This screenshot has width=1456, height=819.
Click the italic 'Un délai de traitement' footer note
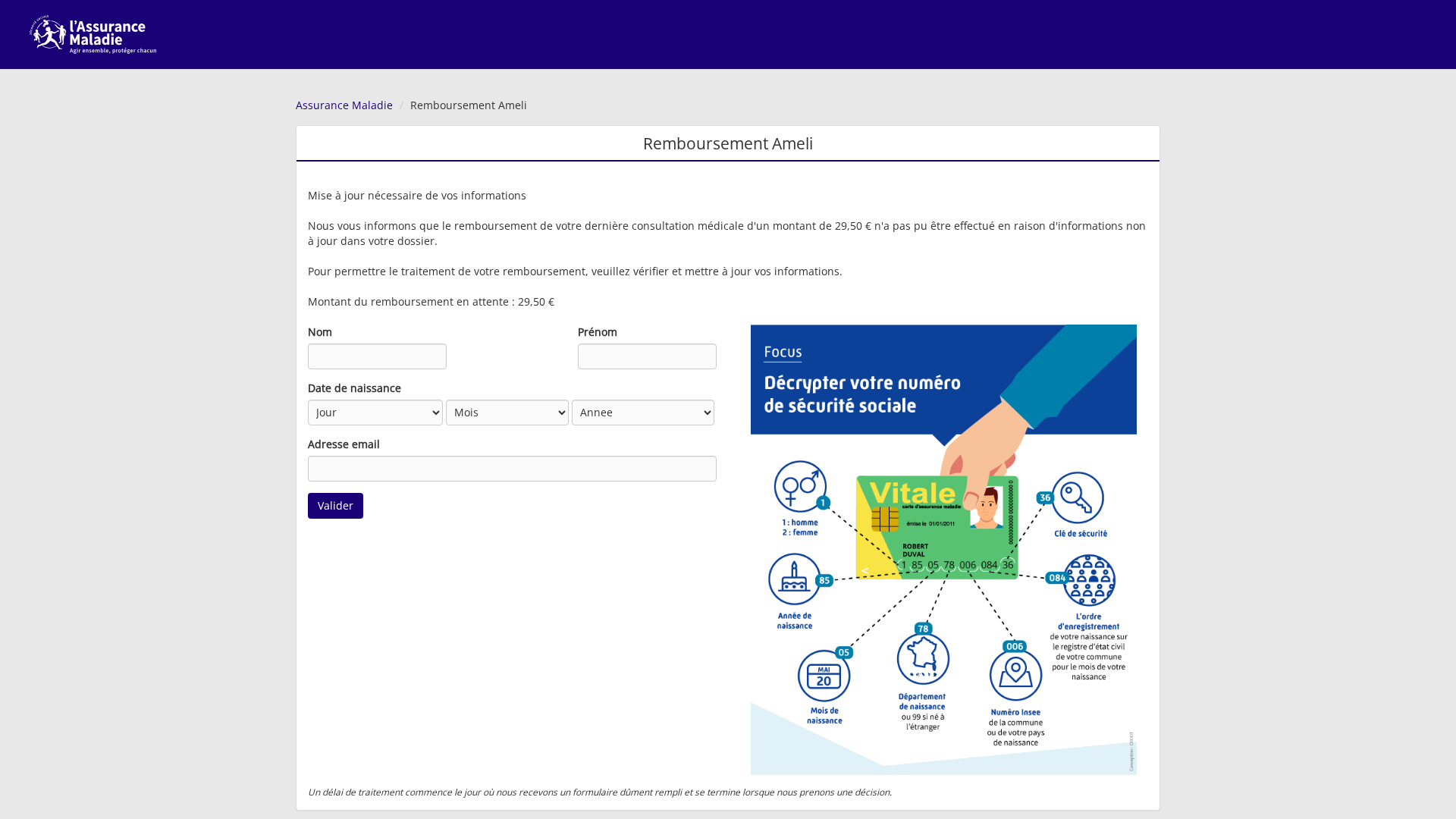(600, 792)
